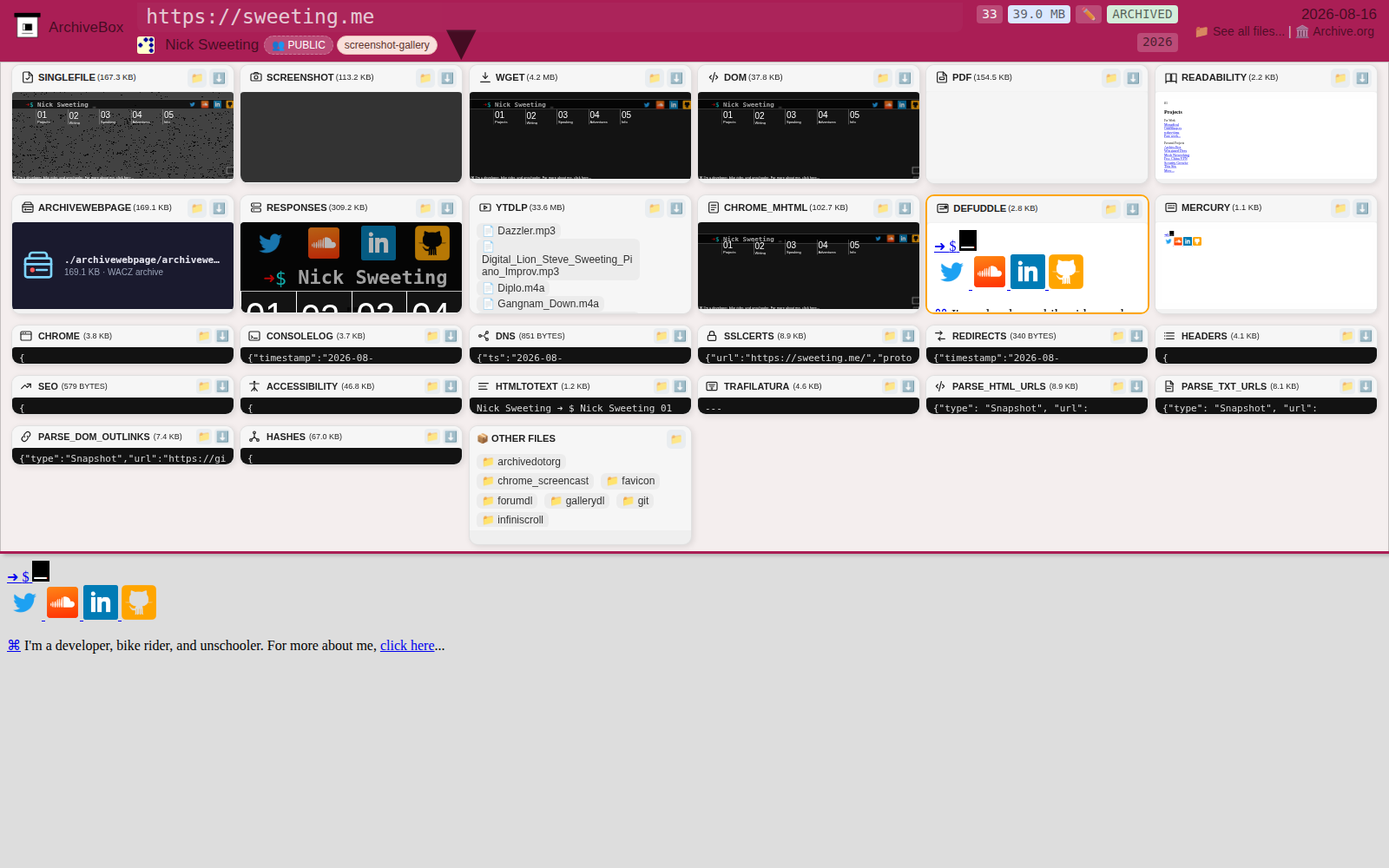Open the forumdl folder

[x=507, y=501]
